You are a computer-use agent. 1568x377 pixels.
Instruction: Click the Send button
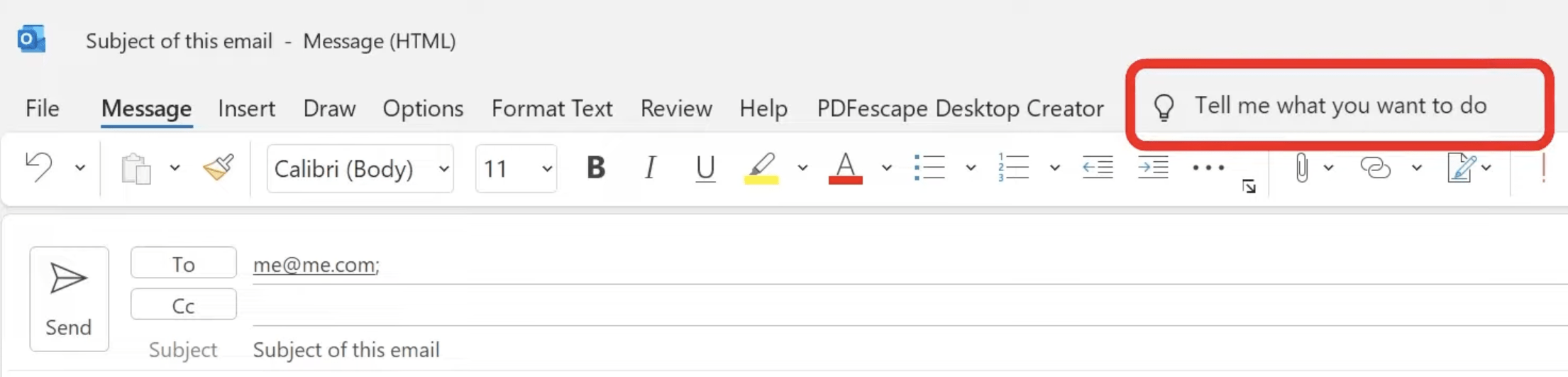[x=69, y=299]
